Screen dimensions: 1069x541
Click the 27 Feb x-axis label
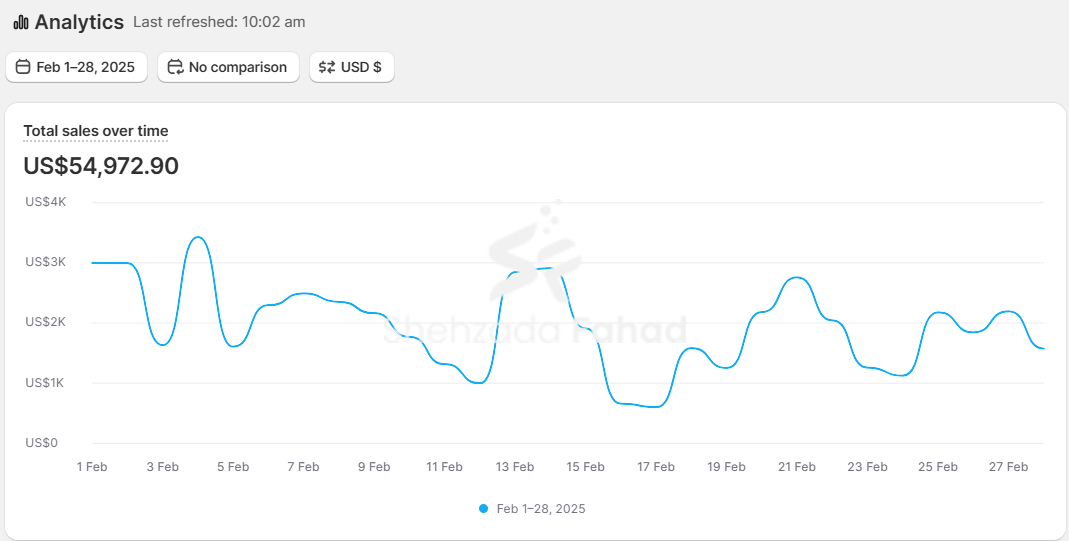(1008, 467)
